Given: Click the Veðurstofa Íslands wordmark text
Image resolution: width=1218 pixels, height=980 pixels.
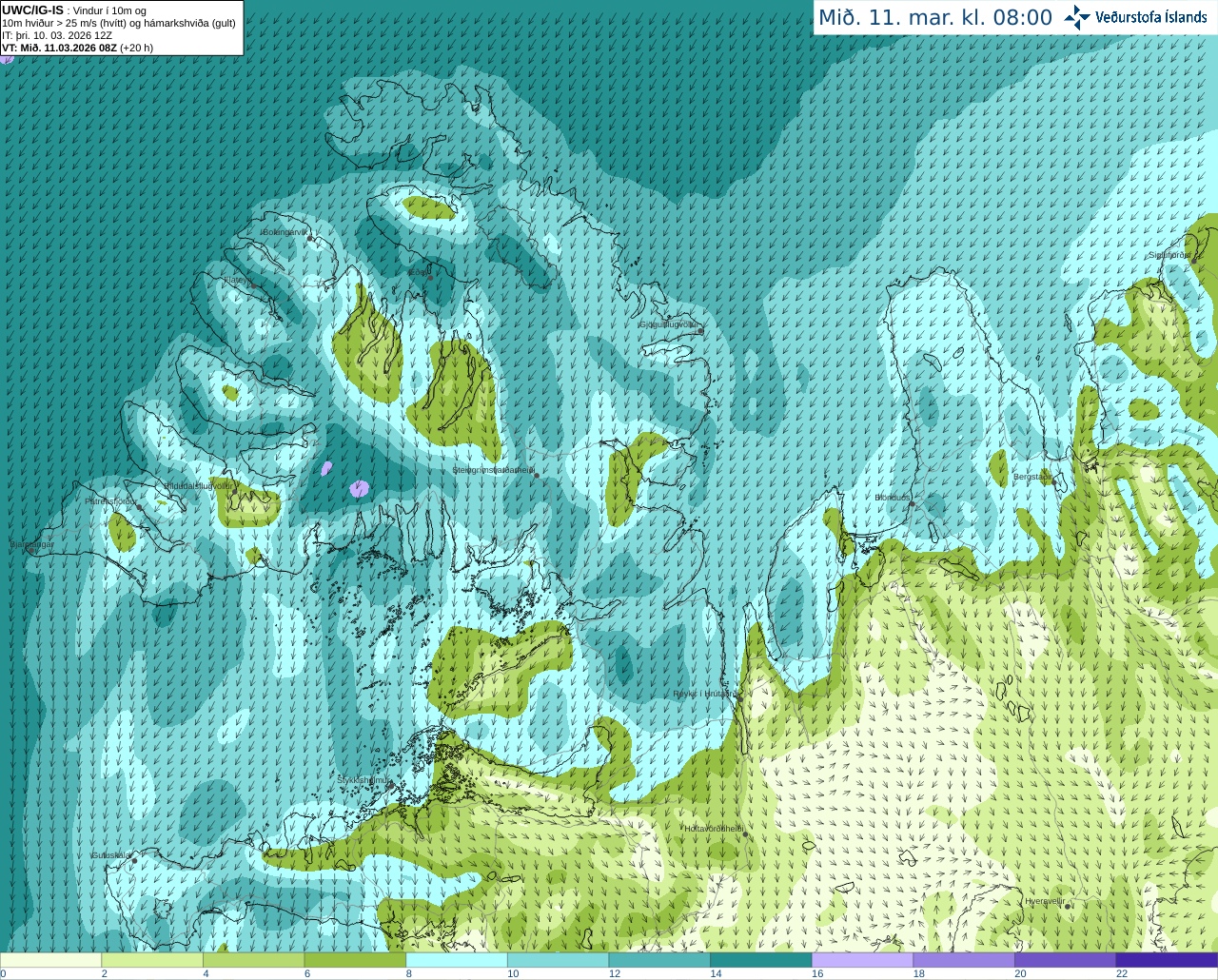Looking at the screenshot, I should click(1151, 17).
